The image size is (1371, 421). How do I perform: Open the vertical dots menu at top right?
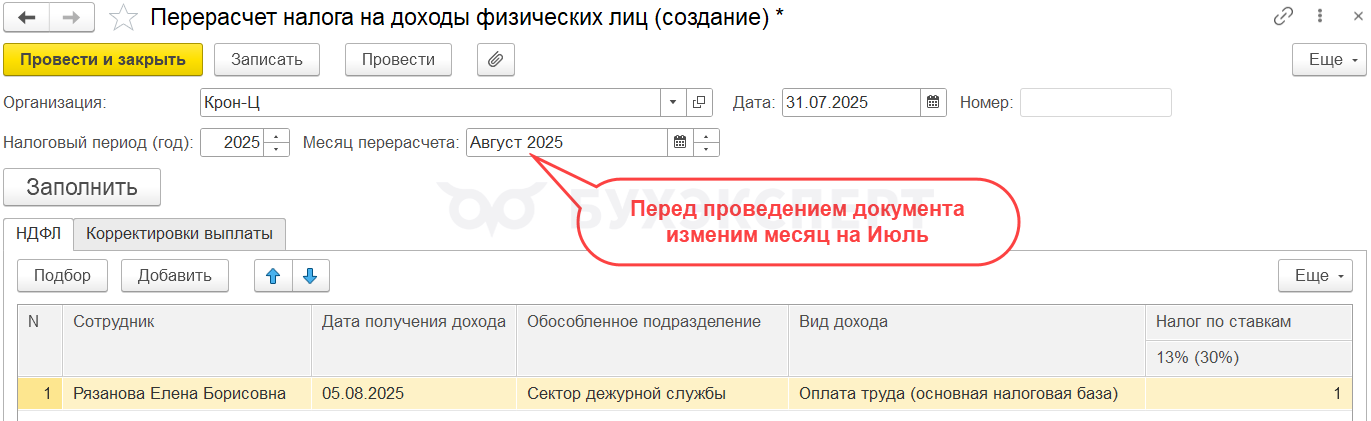[x=1319, y=17]
